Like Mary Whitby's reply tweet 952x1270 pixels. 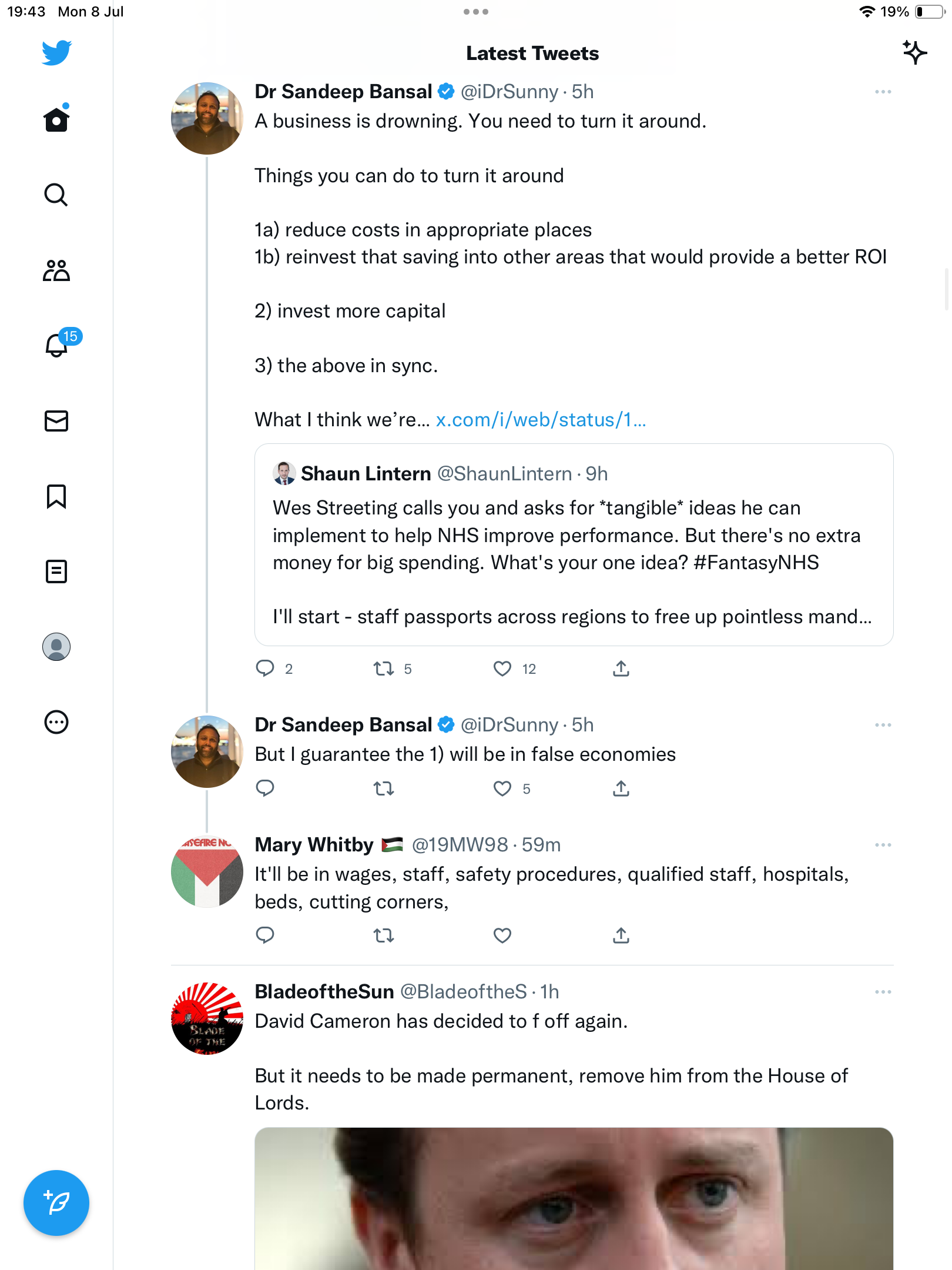click(x=502, y=935)
